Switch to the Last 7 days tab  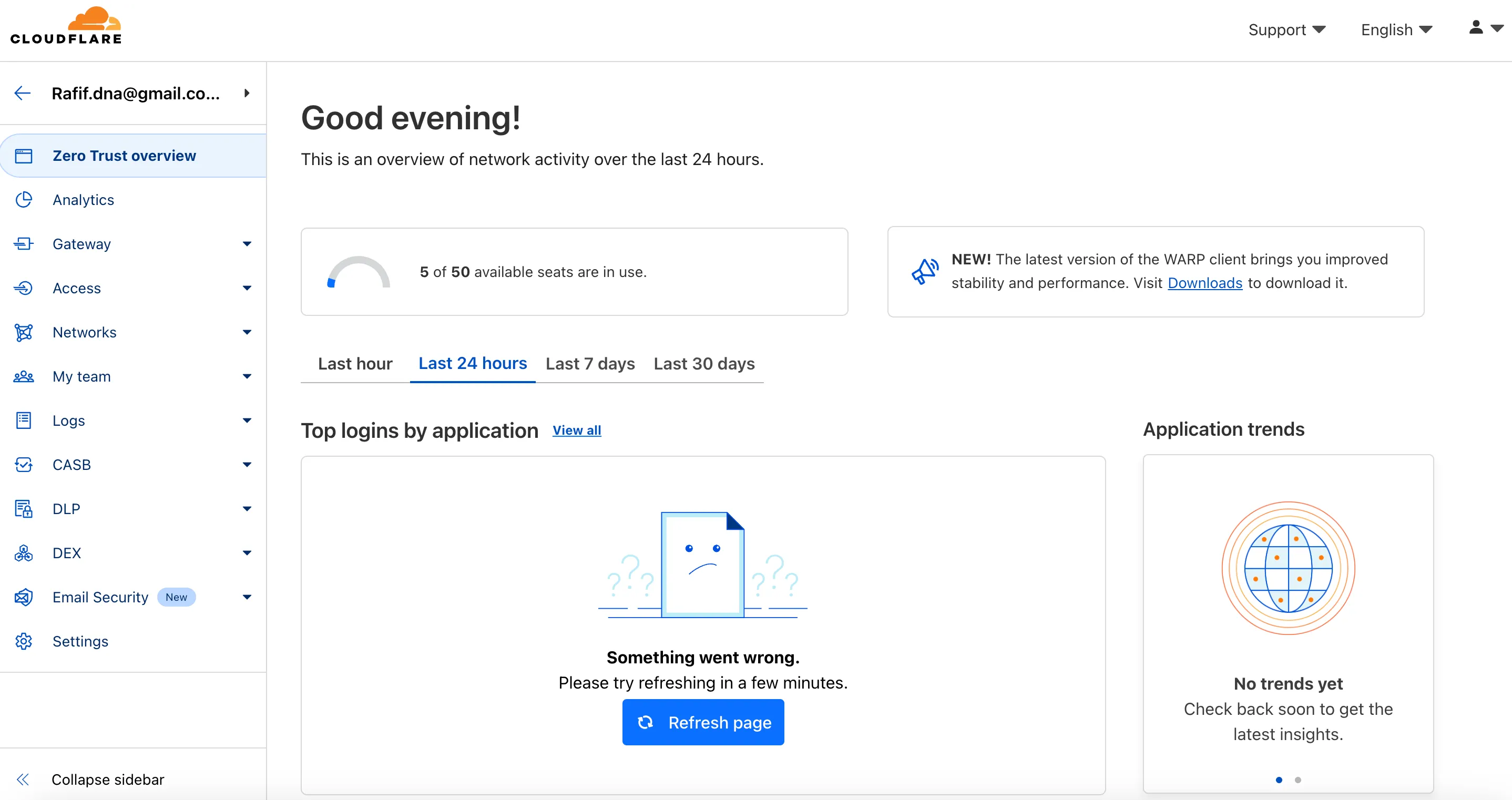[x=590, y=364]
